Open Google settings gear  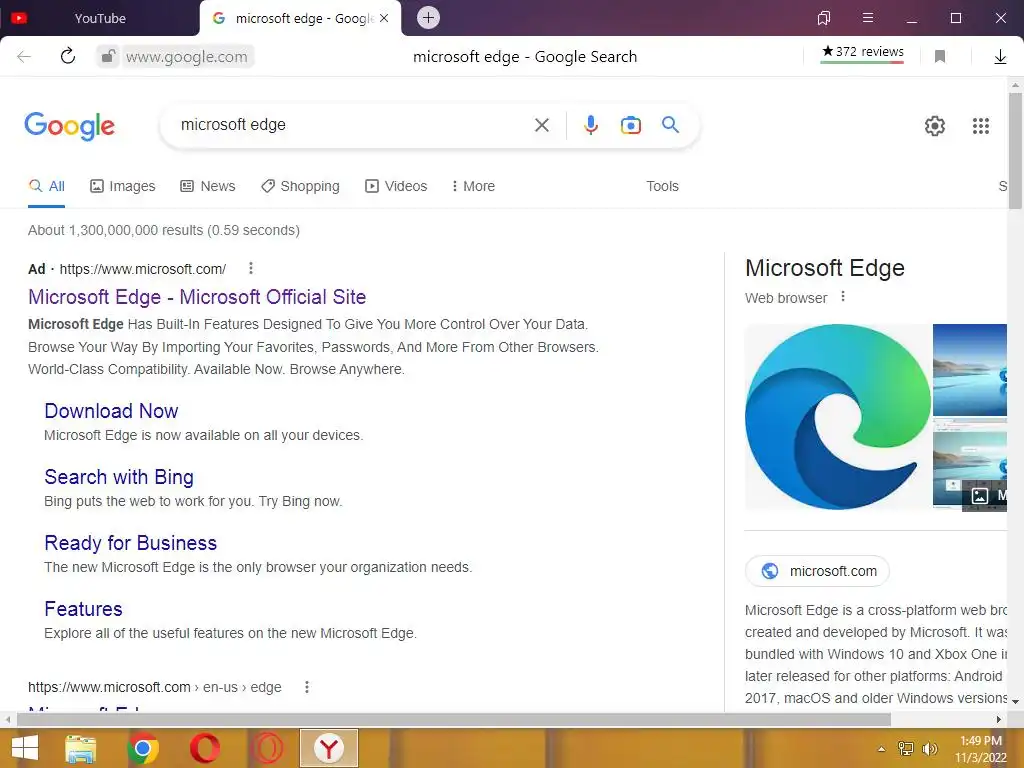pos(935,125)
